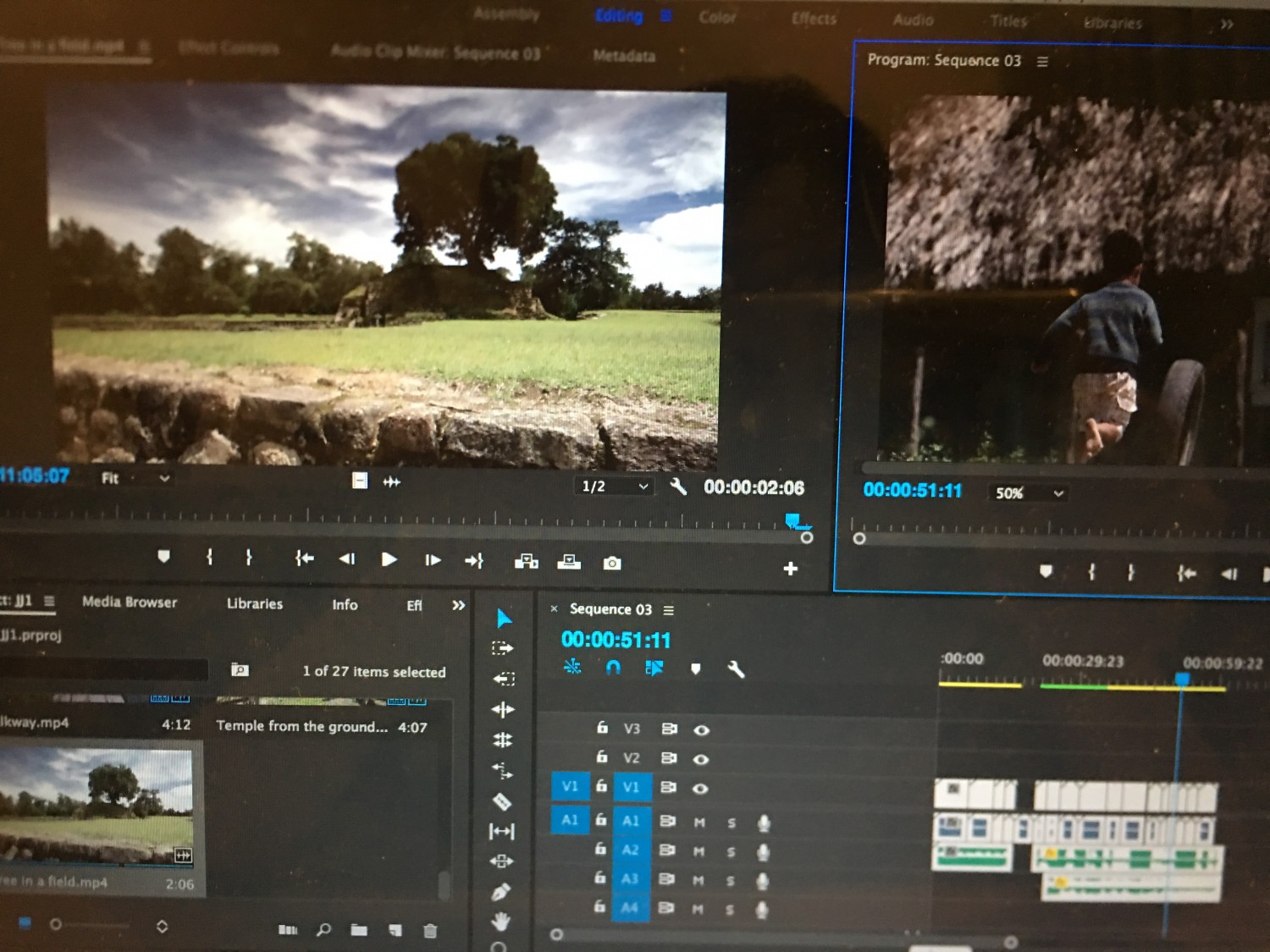Toggle V1 track output eye
1270x952 pixels.
700,789
